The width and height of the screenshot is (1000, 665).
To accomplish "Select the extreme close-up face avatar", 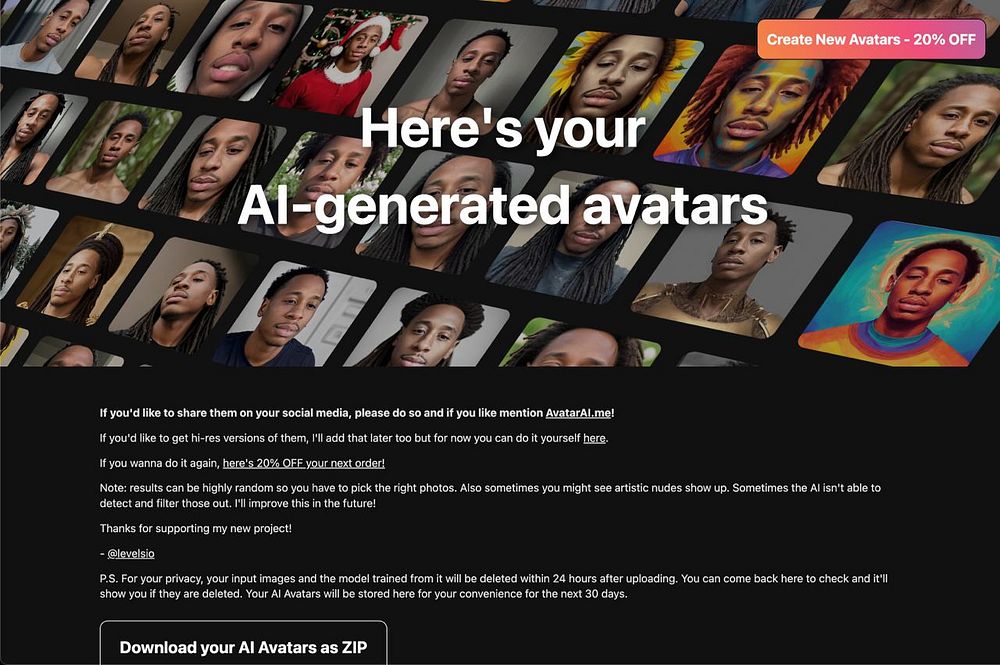I will 239,48.
